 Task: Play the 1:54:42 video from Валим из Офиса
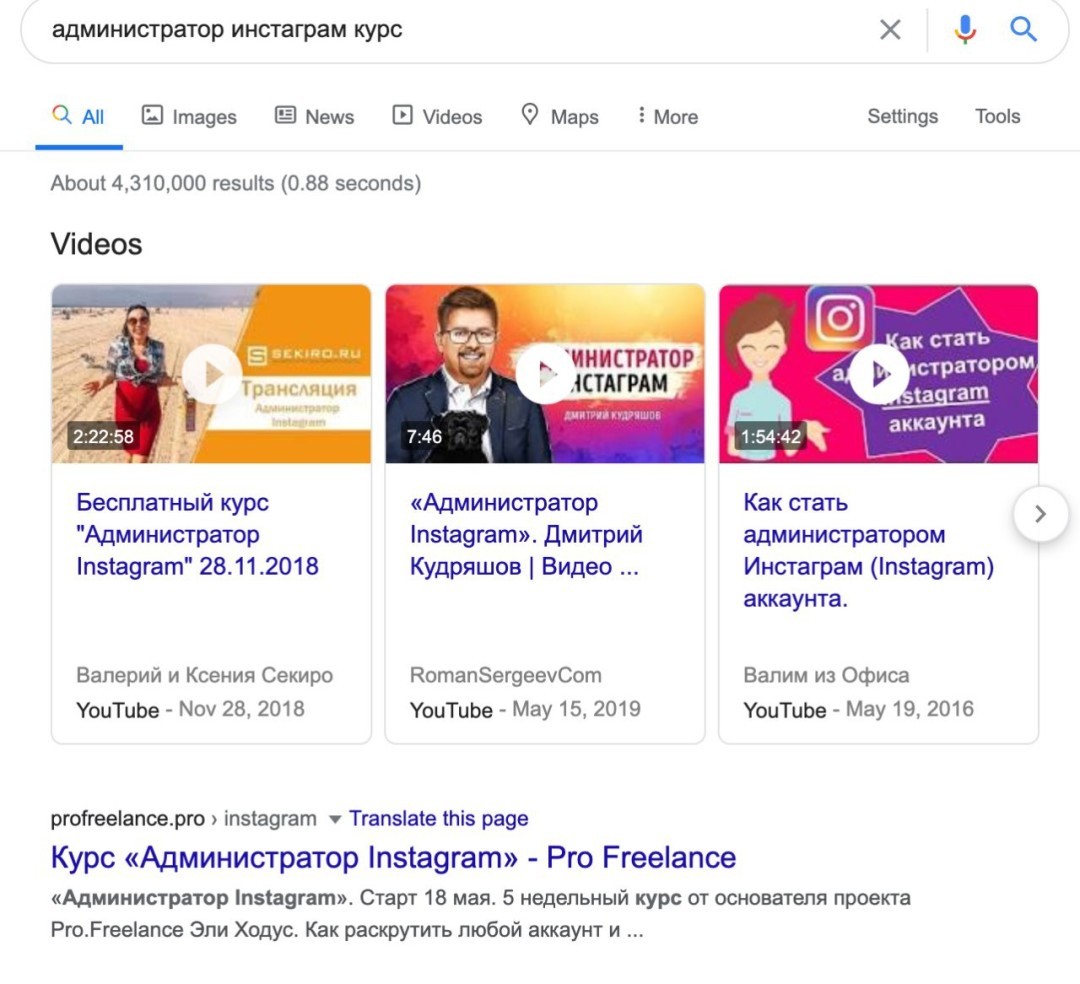[878, 373]
